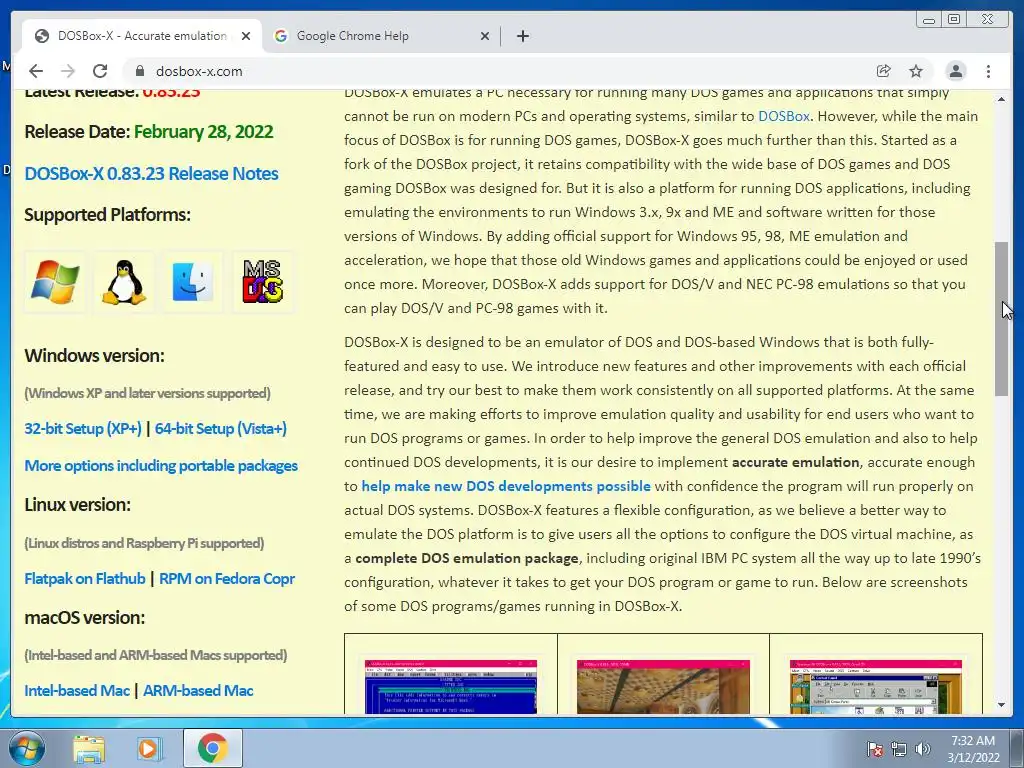The image size is (1024, 768).
Task: Share this page via share icon
Action: click(883, 71)
